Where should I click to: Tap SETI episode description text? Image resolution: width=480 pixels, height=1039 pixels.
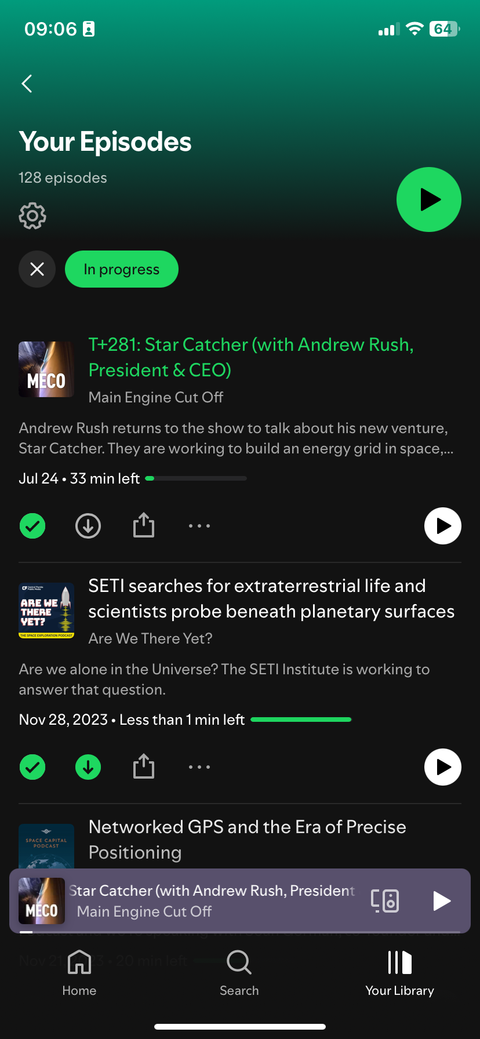224,679
